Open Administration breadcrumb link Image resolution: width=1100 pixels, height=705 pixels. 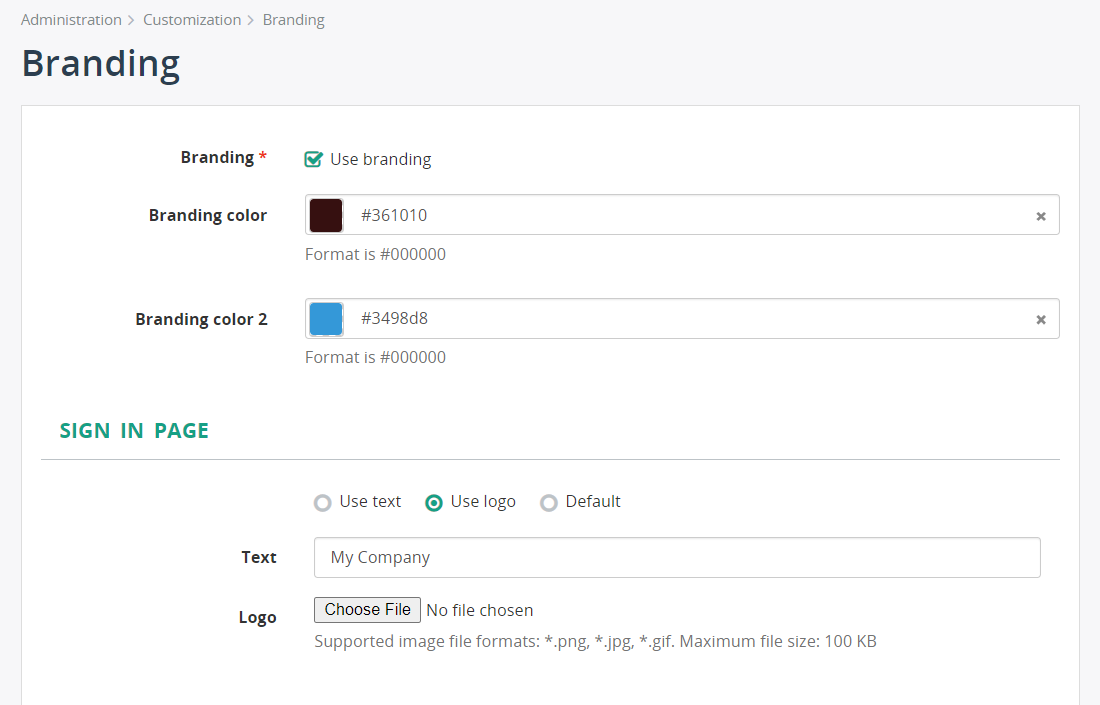pyautogui.click(x=71, y=20)
